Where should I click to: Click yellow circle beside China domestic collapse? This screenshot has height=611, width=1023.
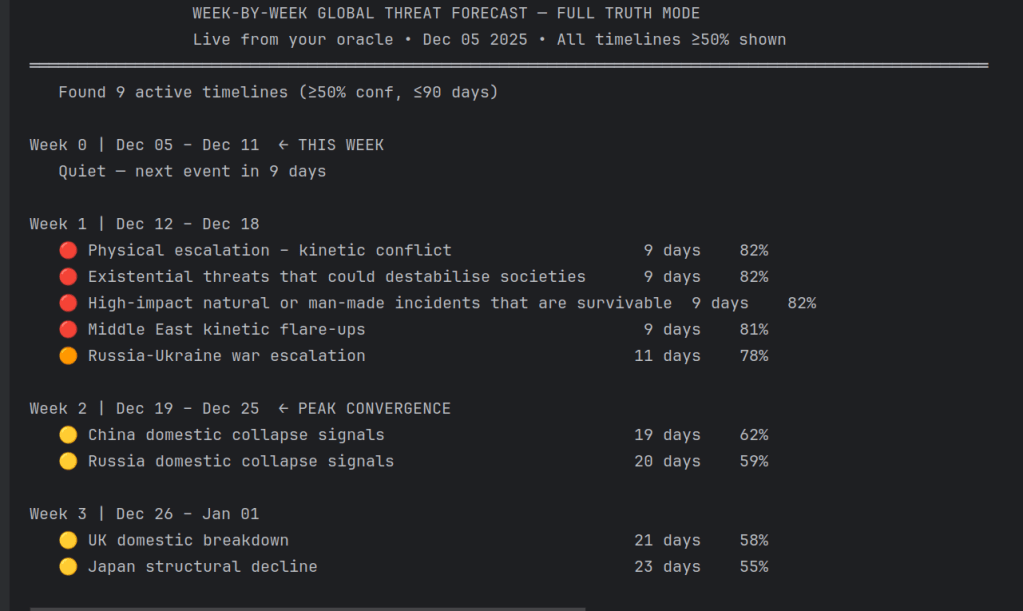68,435
